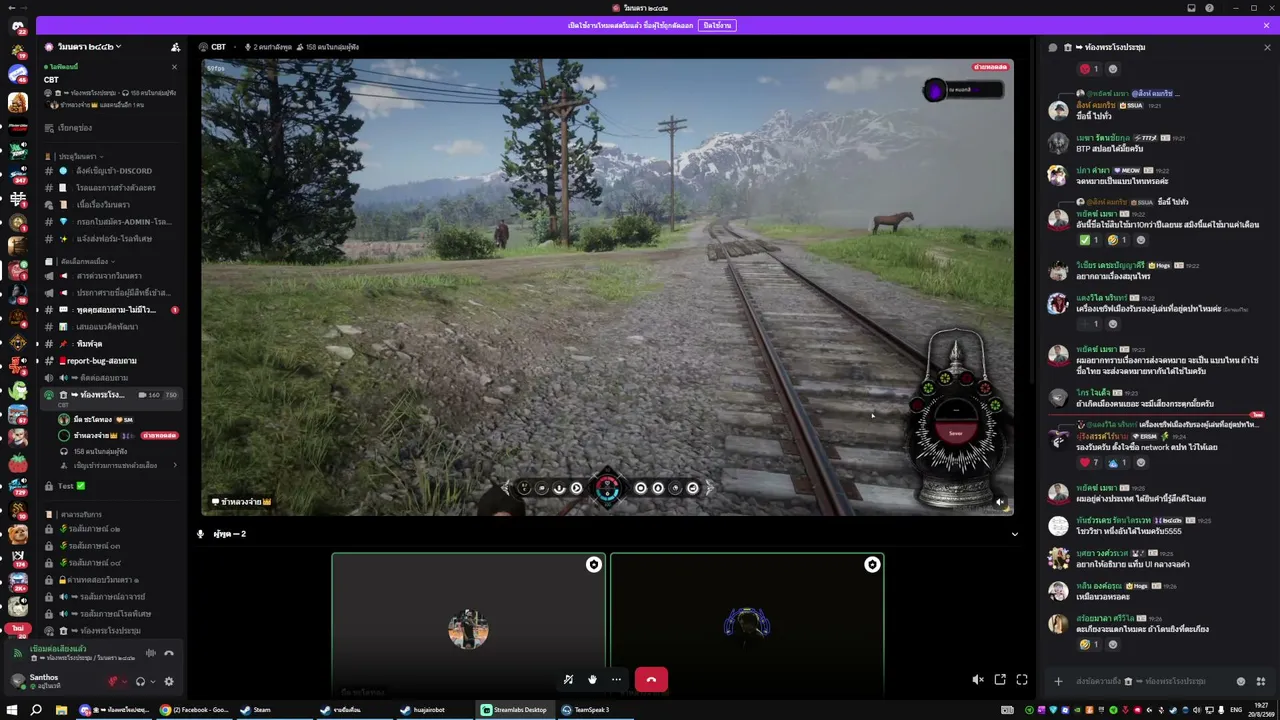
Task: Click the Windows Start button
Action: 12,710
